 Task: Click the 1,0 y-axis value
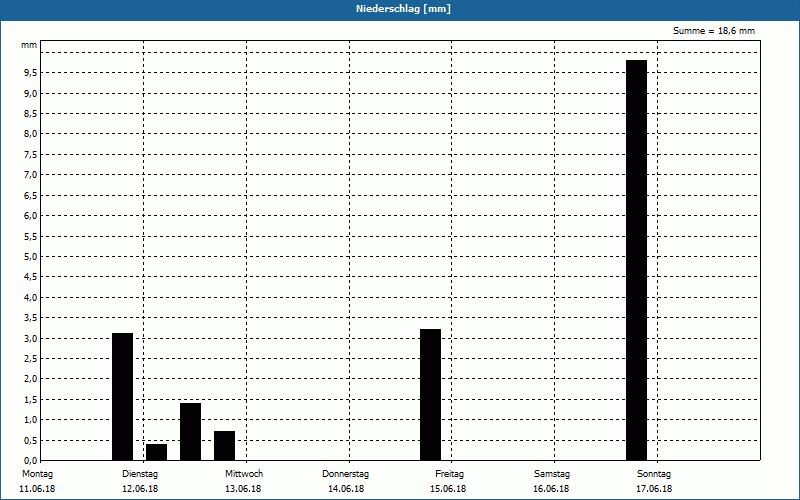30,420
